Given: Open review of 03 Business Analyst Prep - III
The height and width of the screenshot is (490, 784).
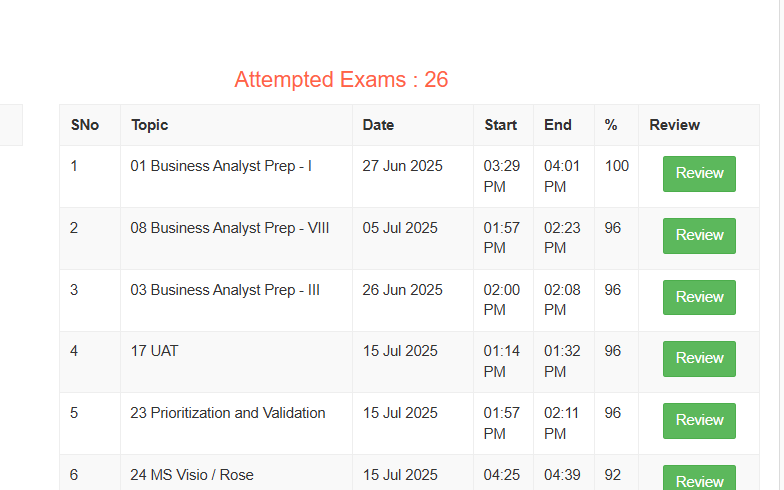Looking at the screenshot, I should point(699,297).
